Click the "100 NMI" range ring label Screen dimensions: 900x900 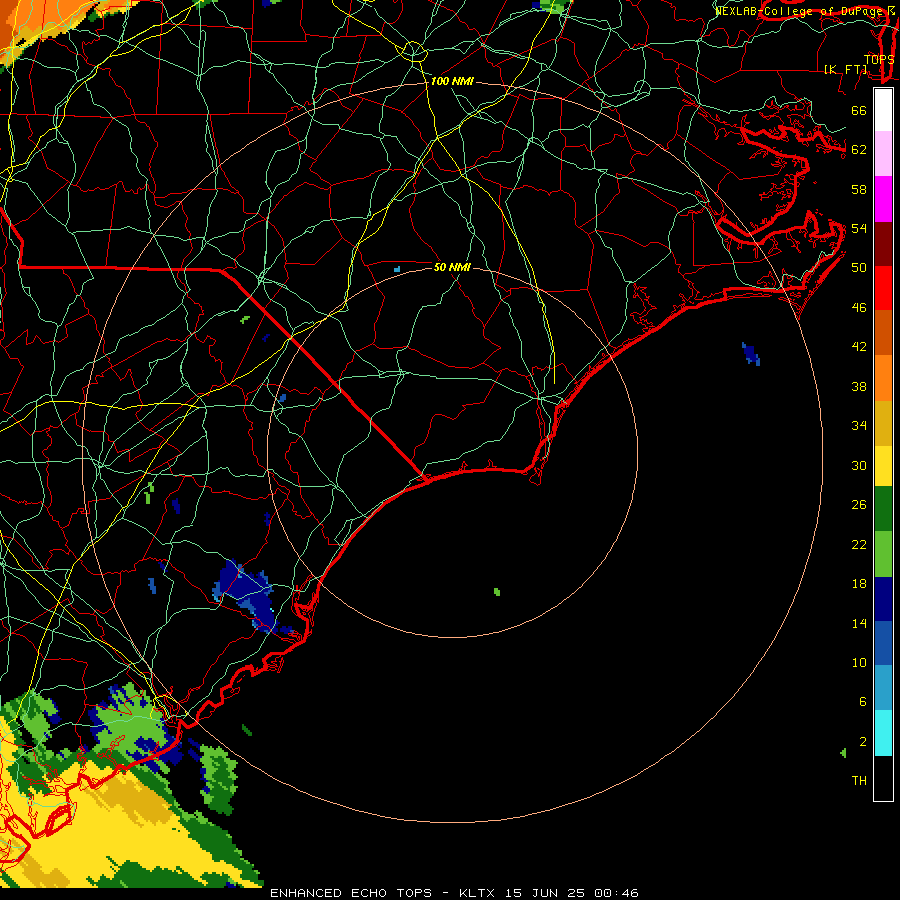[452, 81]
